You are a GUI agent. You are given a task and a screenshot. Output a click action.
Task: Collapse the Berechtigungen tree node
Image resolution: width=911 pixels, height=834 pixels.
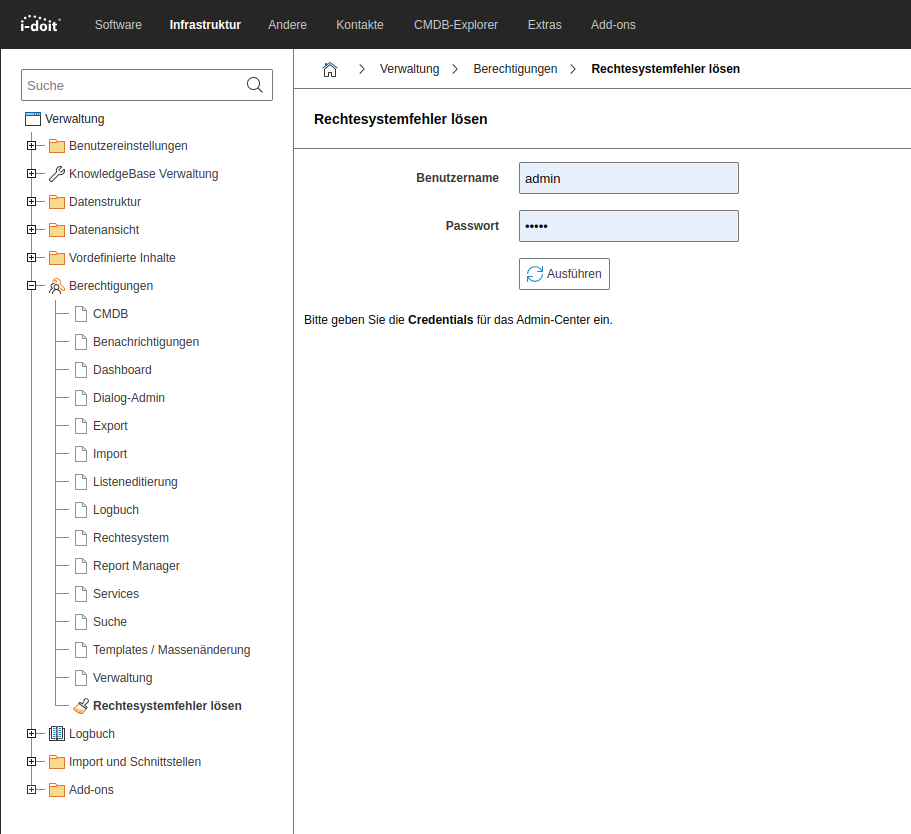click(x=32, y=286)
